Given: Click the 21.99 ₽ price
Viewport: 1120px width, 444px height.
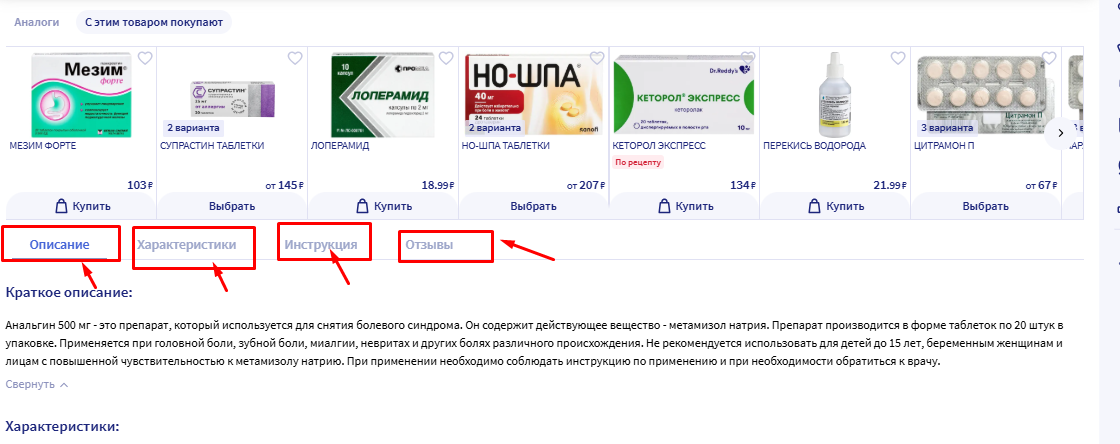Looking at the screenshot, I should point(890,186).
